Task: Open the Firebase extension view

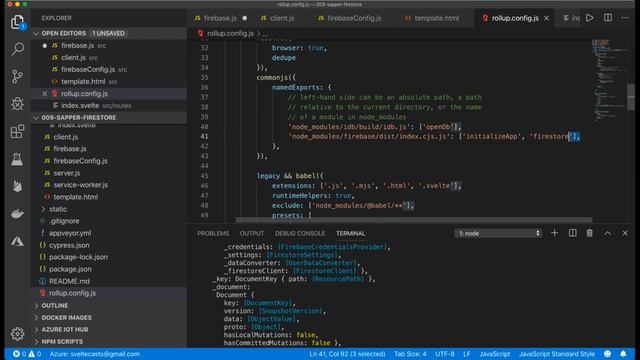Action: point(17,186)
